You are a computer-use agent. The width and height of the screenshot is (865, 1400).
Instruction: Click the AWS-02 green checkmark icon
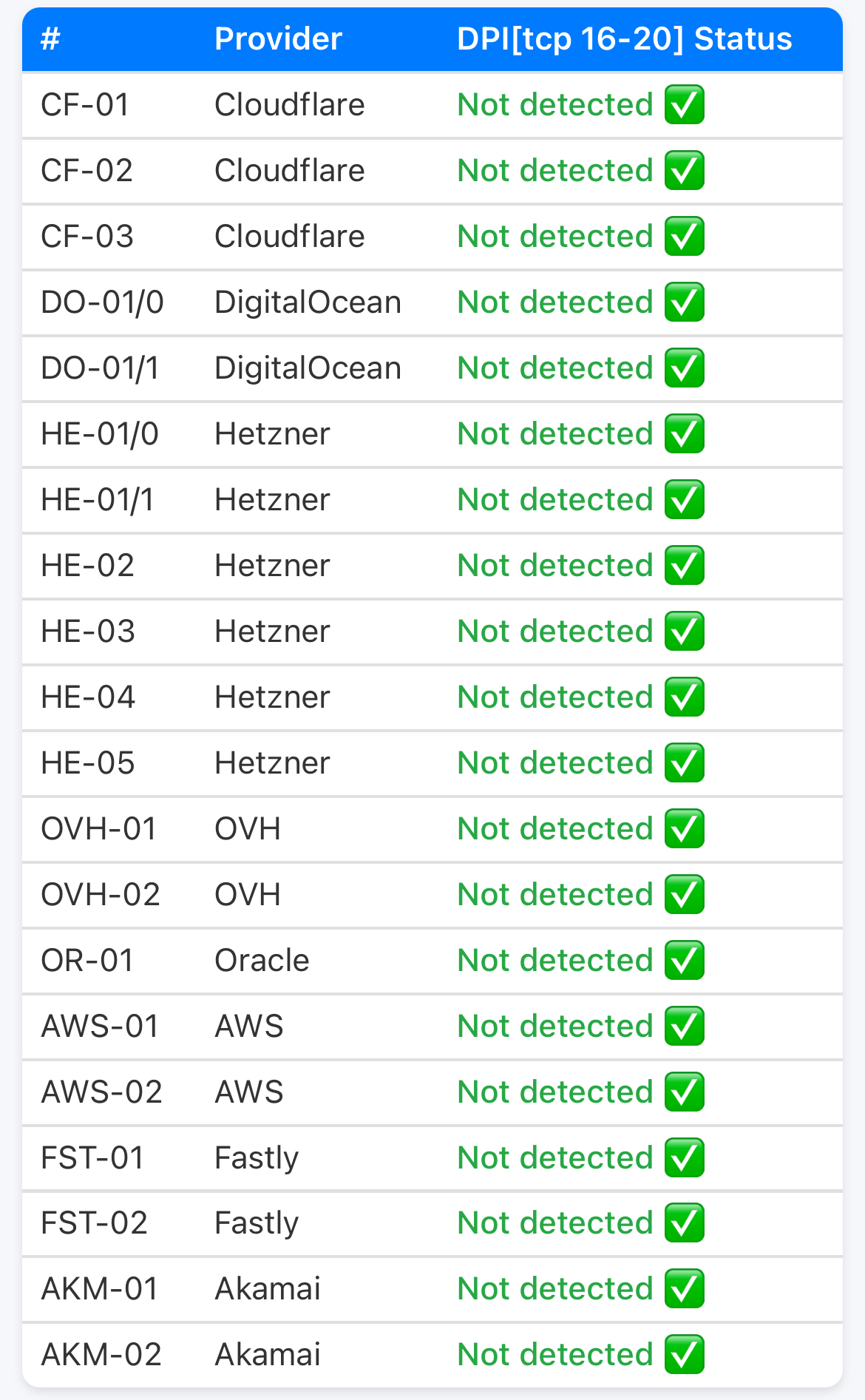point(684,1092)
